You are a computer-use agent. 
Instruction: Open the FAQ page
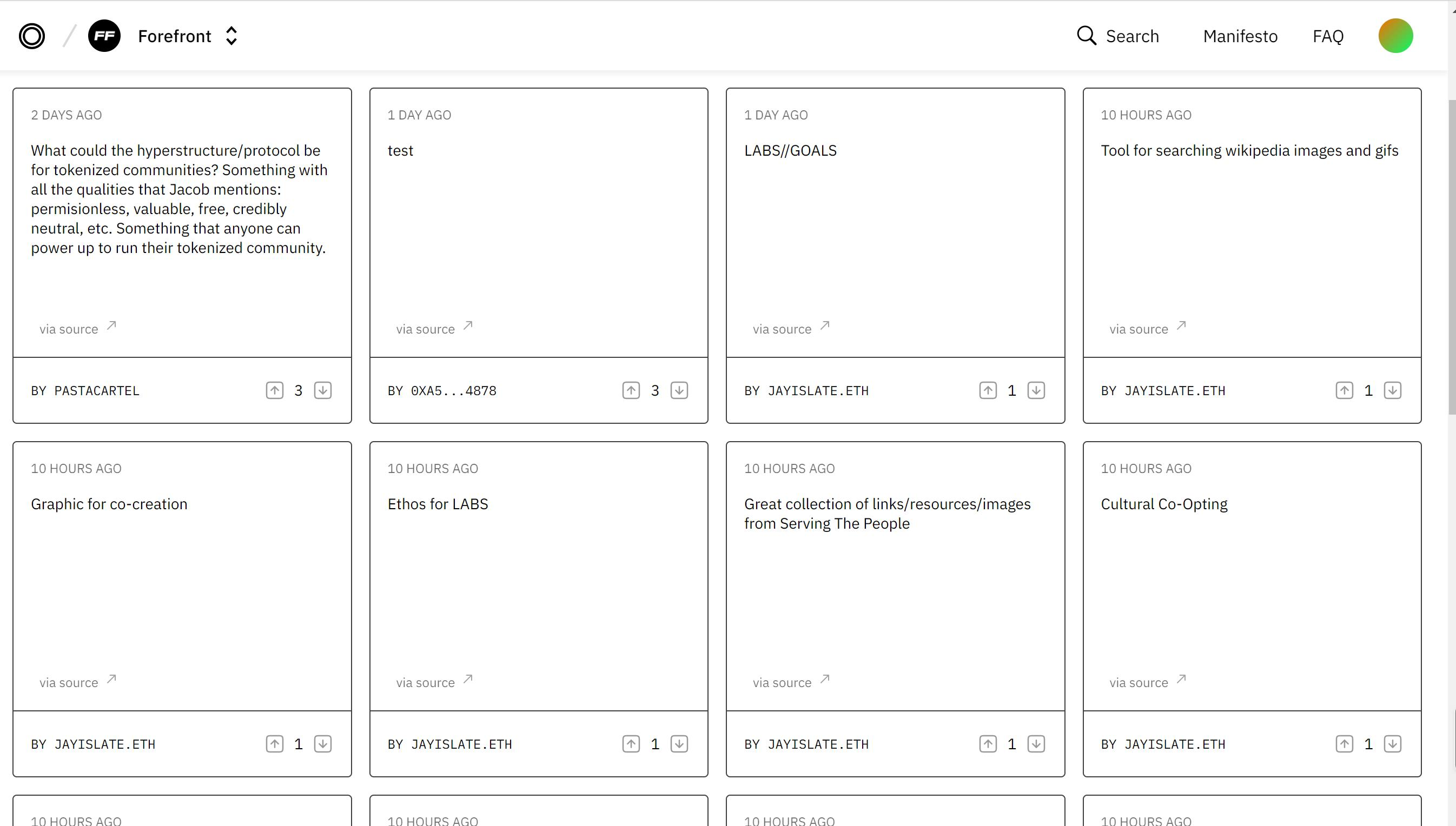(x=1328, y=36)
